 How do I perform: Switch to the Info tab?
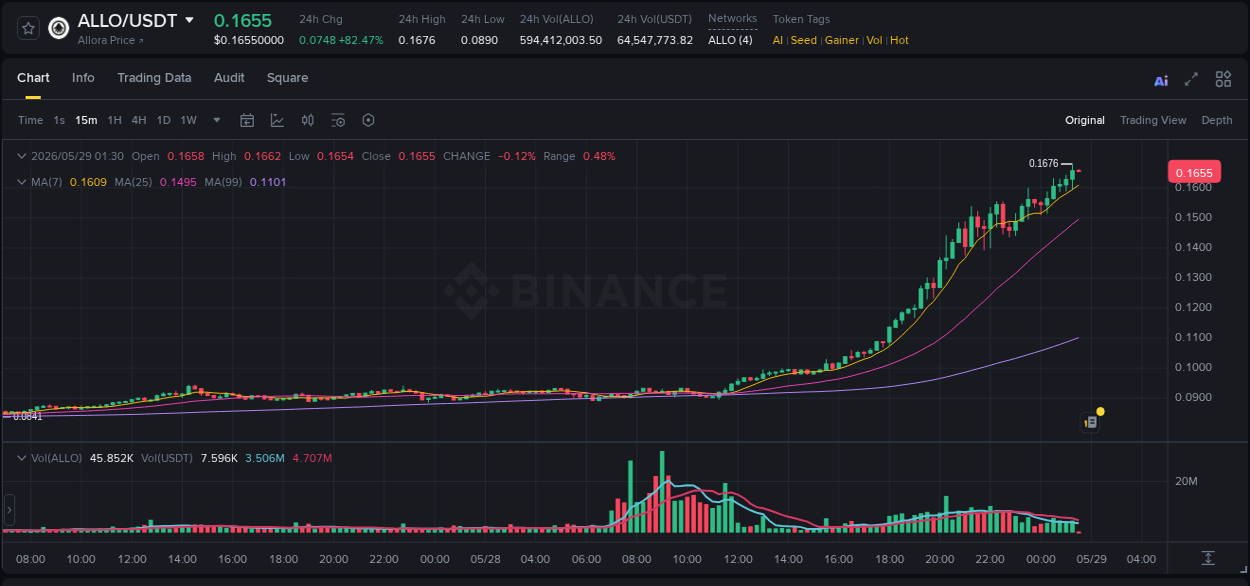pos(83,78)
